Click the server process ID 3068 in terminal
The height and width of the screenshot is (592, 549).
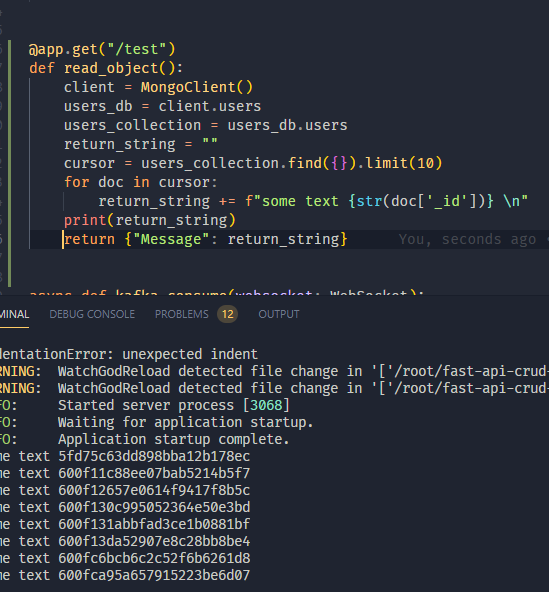tap(267, 405)
